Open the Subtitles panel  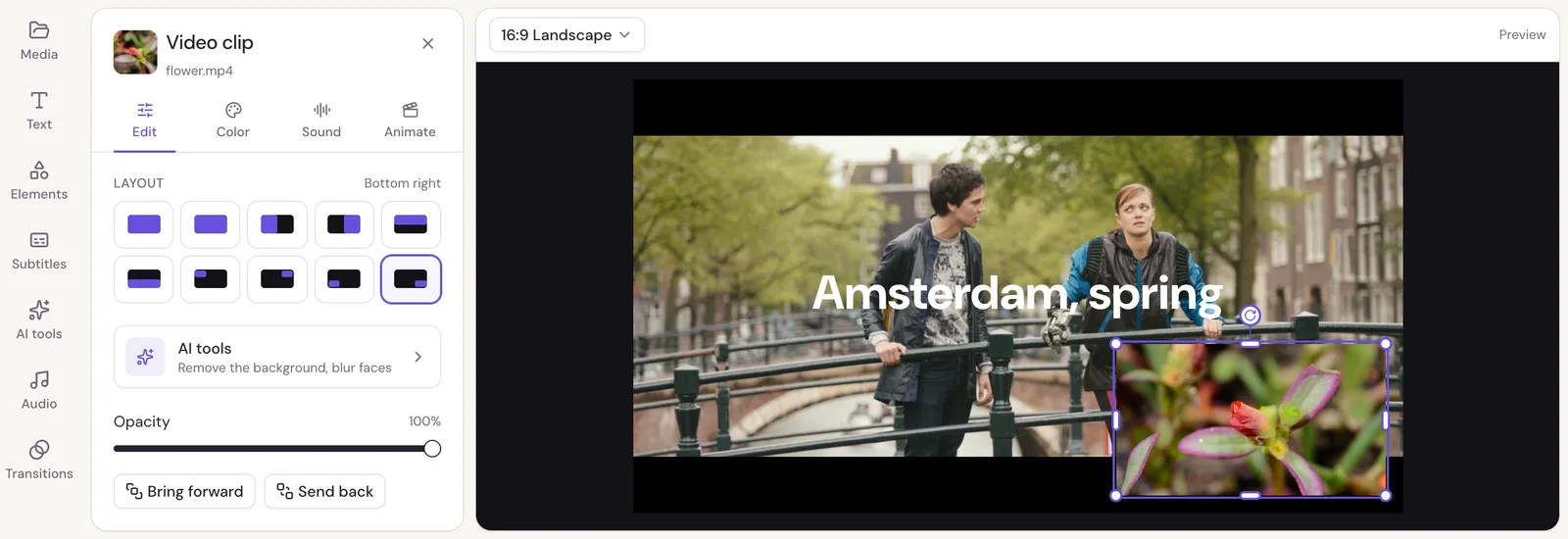[39, 251]
